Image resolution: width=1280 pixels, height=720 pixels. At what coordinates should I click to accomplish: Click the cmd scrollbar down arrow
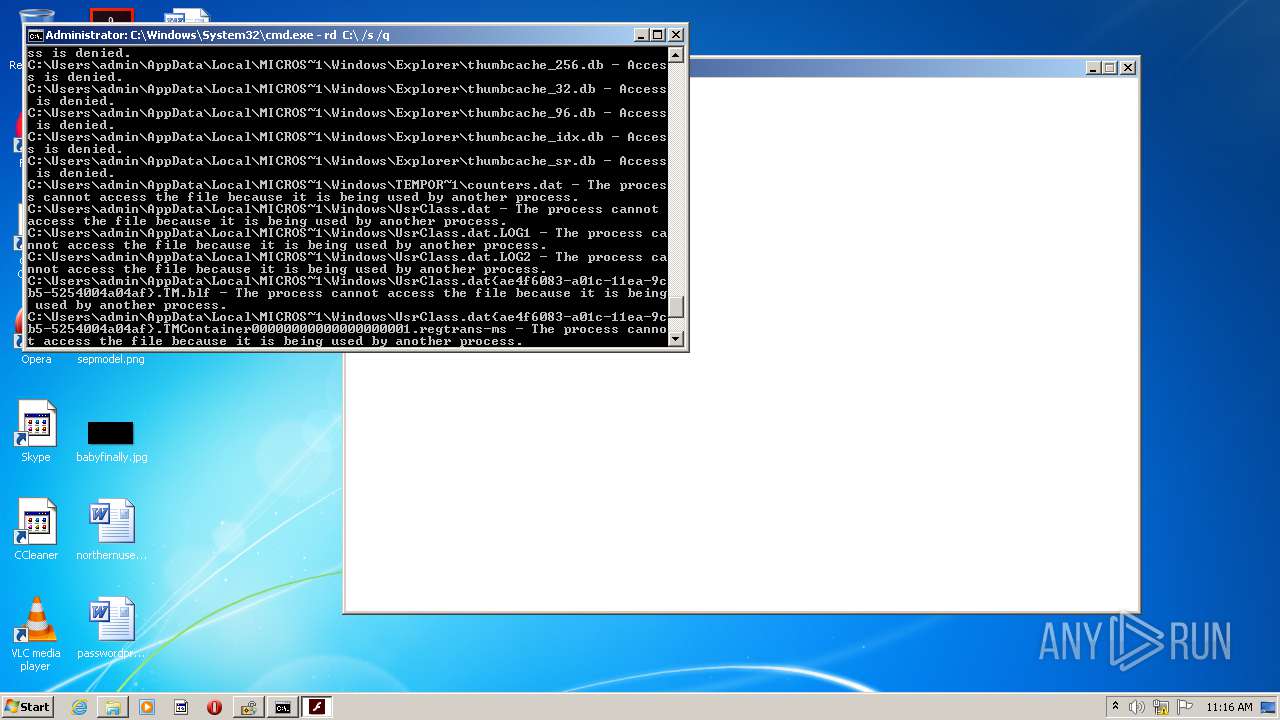(676, 339)
